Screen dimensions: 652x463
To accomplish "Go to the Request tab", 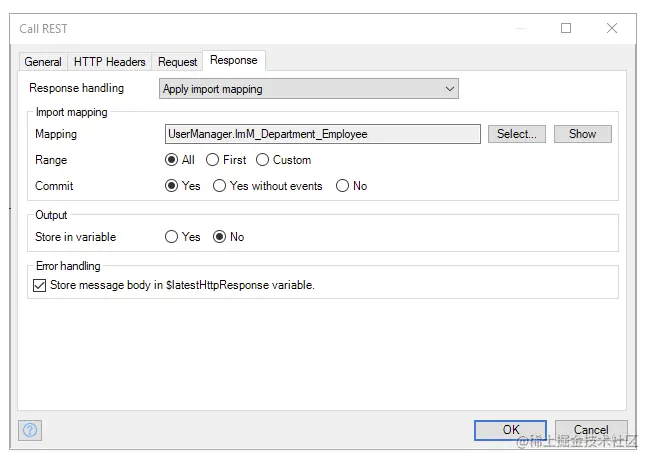I will click(178, 62).
